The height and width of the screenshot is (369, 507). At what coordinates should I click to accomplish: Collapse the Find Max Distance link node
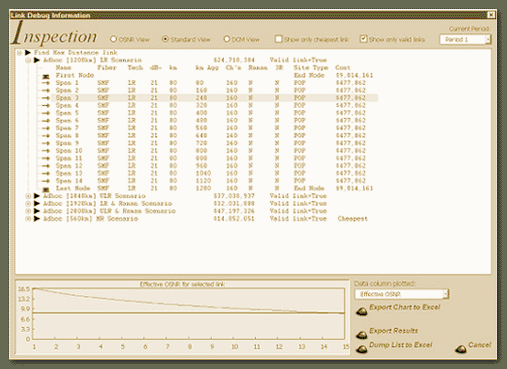pyautogui.click(x=19, y=53)
